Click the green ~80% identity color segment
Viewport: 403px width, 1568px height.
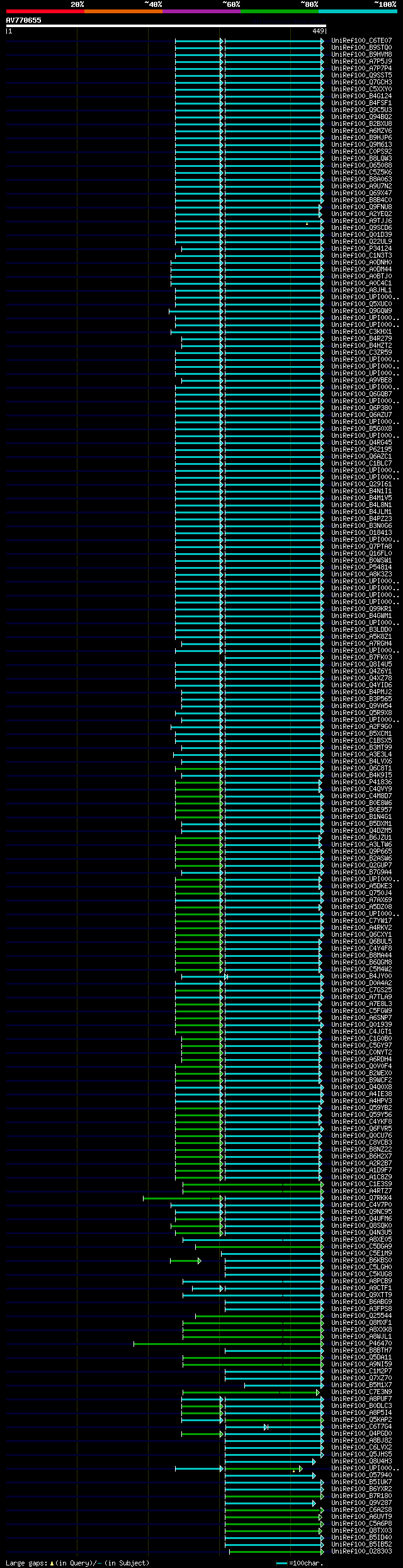pos(280,11)
